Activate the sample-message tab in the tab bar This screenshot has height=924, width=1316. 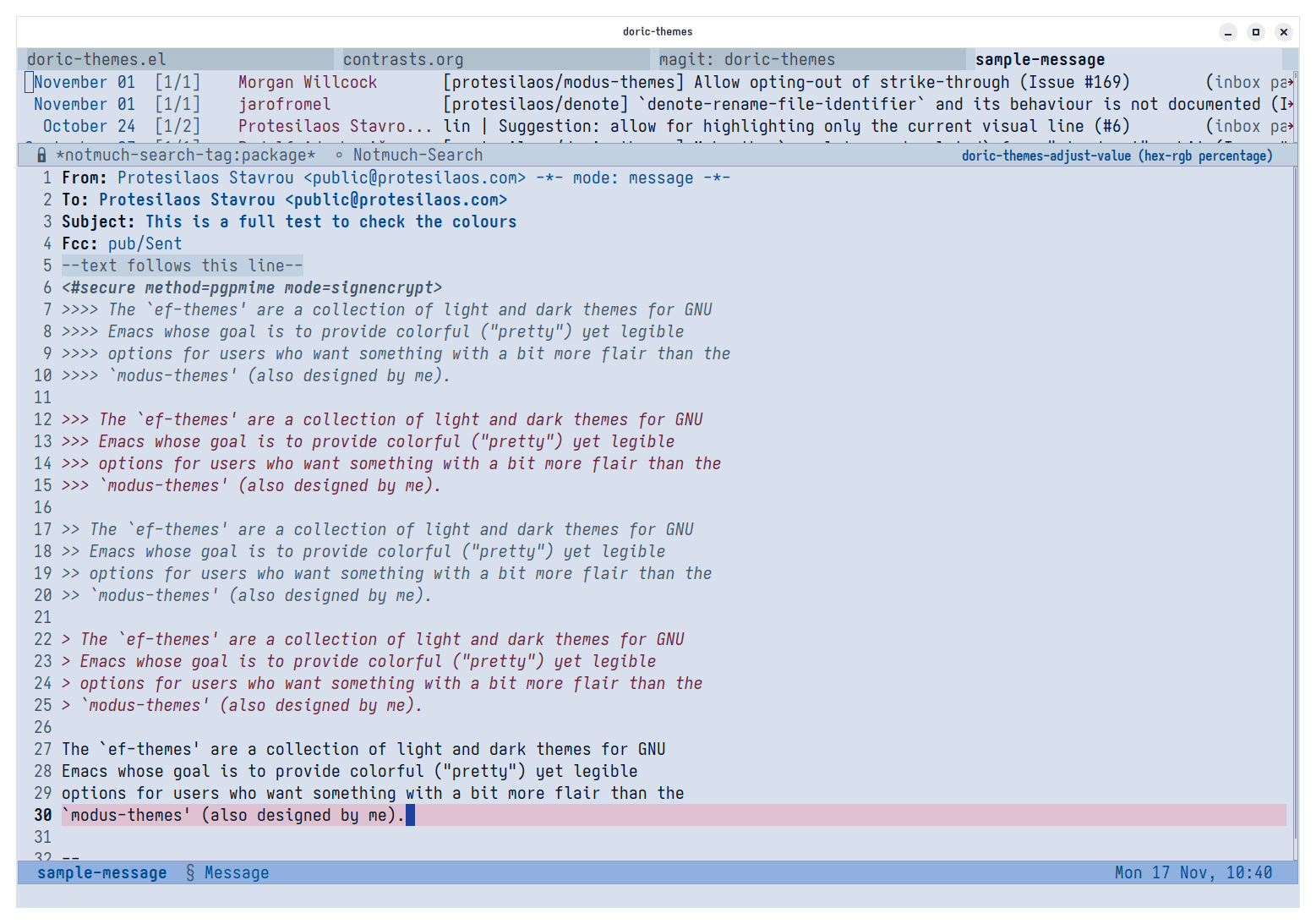[x=1040, y=59]
